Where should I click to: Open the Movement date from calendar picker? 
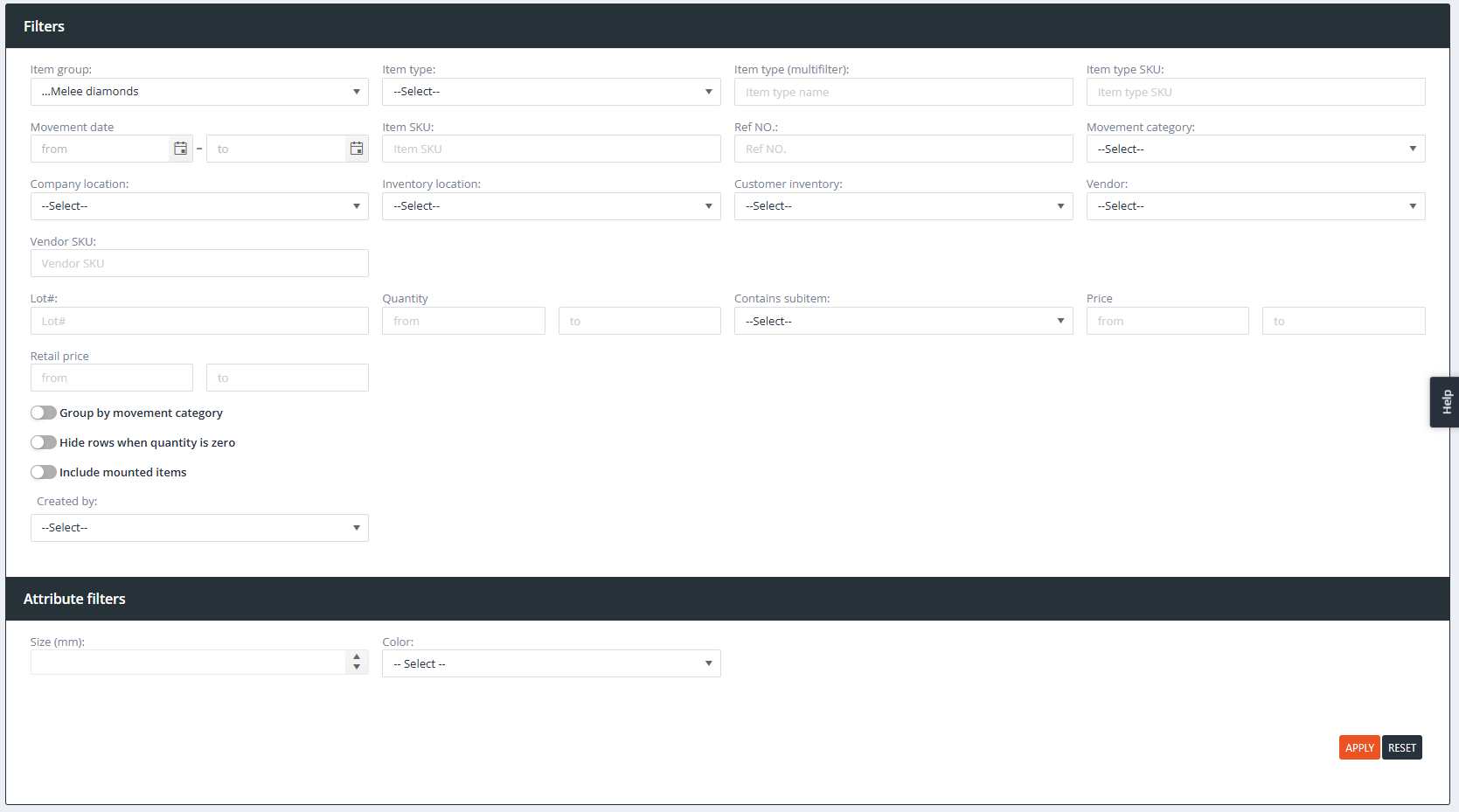pyautogui.click(x=180, y=149)
